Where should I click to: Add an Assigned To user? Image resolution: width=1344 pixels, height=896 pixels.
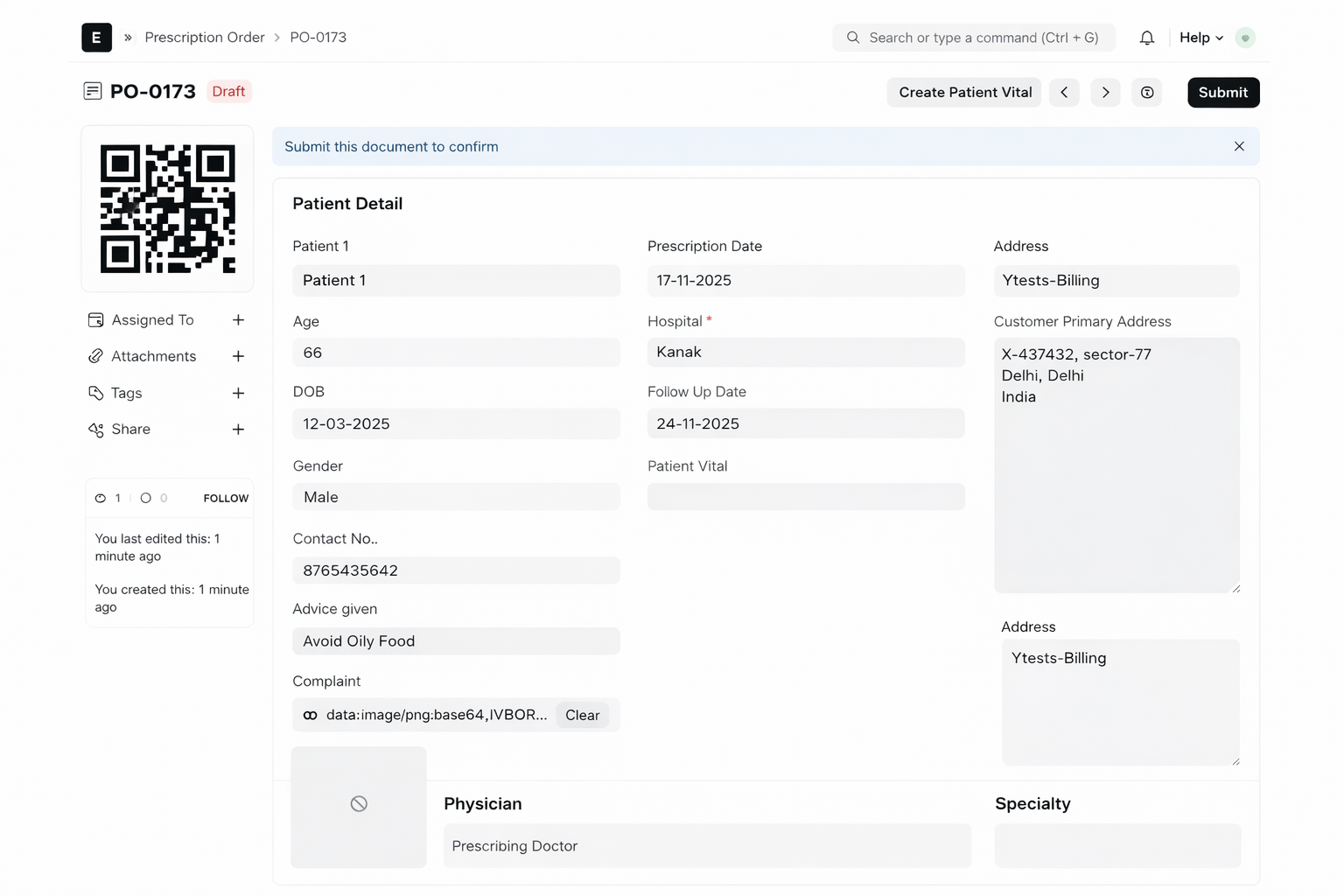(238, 320)
